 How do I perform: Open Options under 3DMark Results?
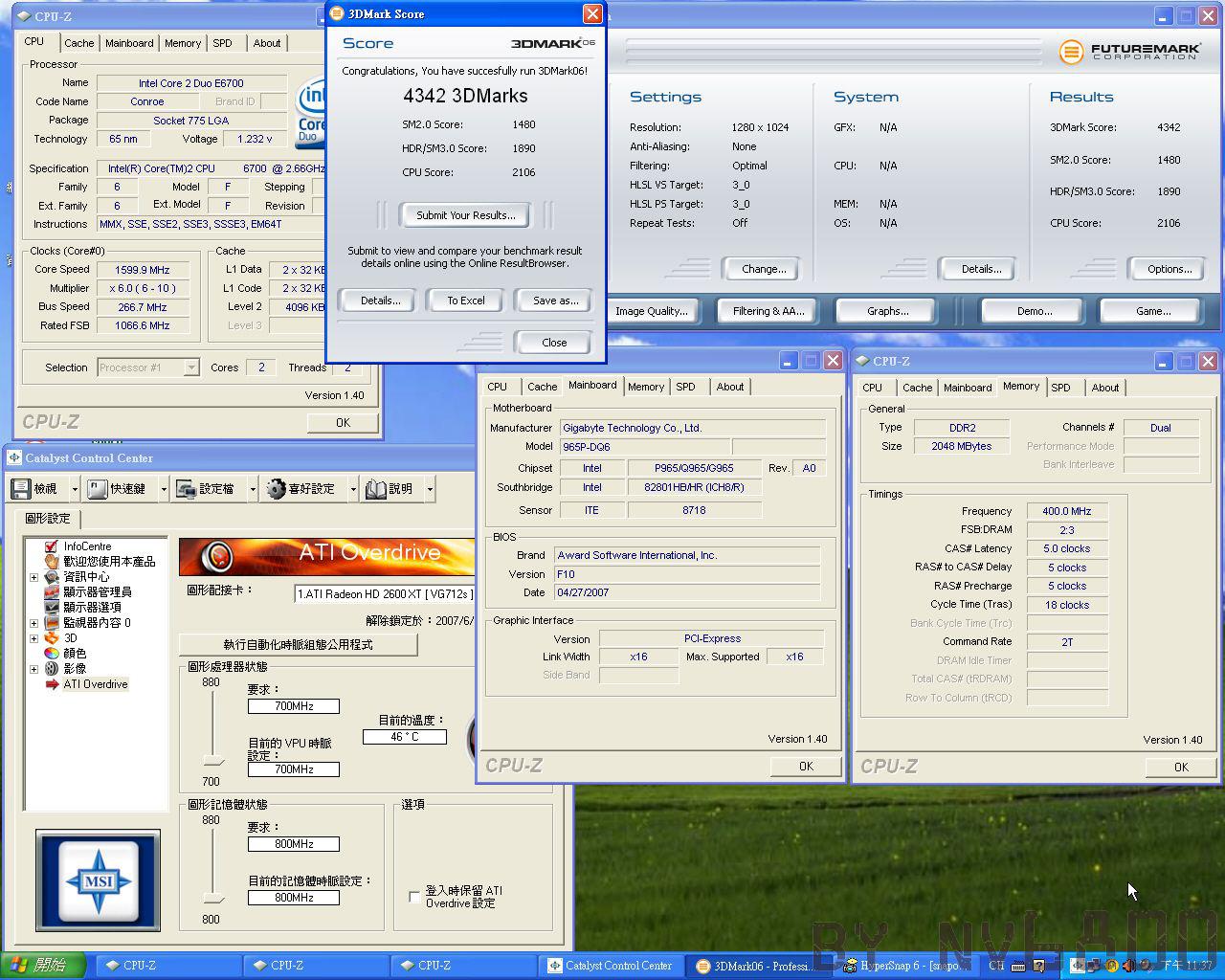click(x=1169, y=269)
